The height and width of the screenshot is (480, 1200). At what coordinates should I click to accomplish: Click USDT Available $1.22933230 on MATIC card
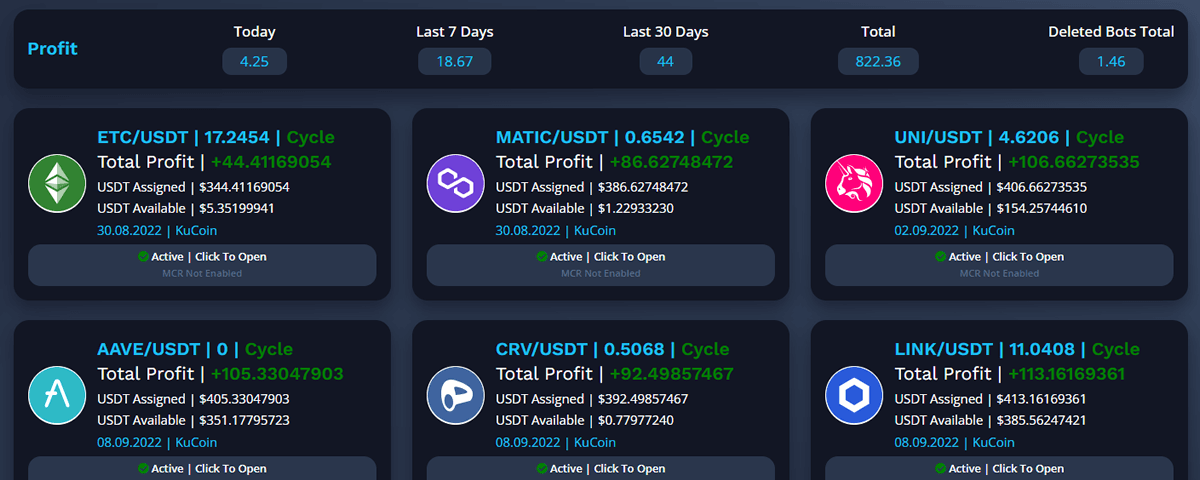click(x=584, y=208)
